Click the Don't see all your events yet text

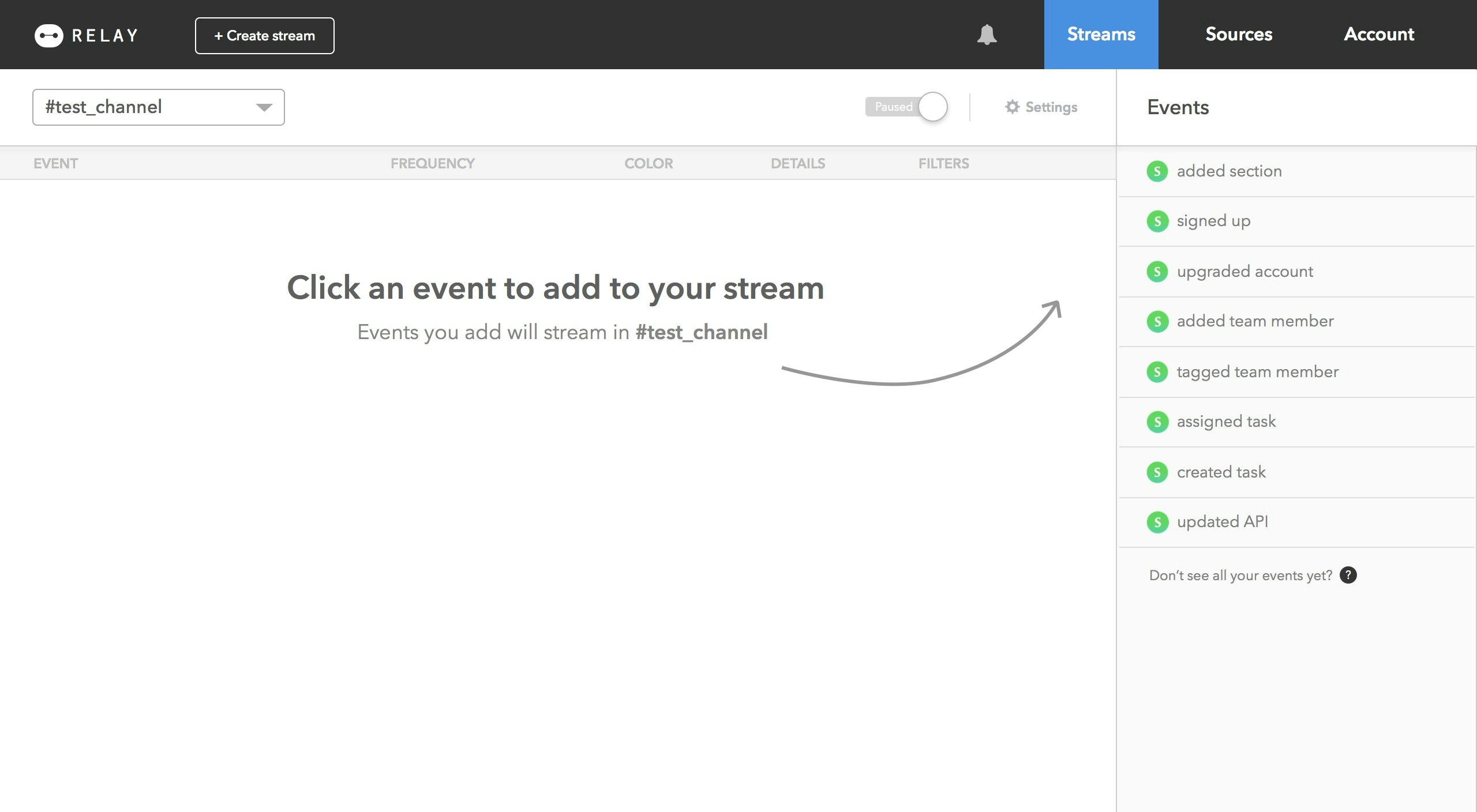(1240, 576)
